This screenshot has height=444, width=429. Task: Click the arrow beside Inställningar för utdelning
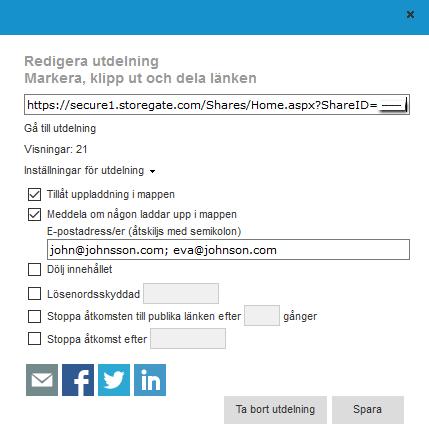152,171
